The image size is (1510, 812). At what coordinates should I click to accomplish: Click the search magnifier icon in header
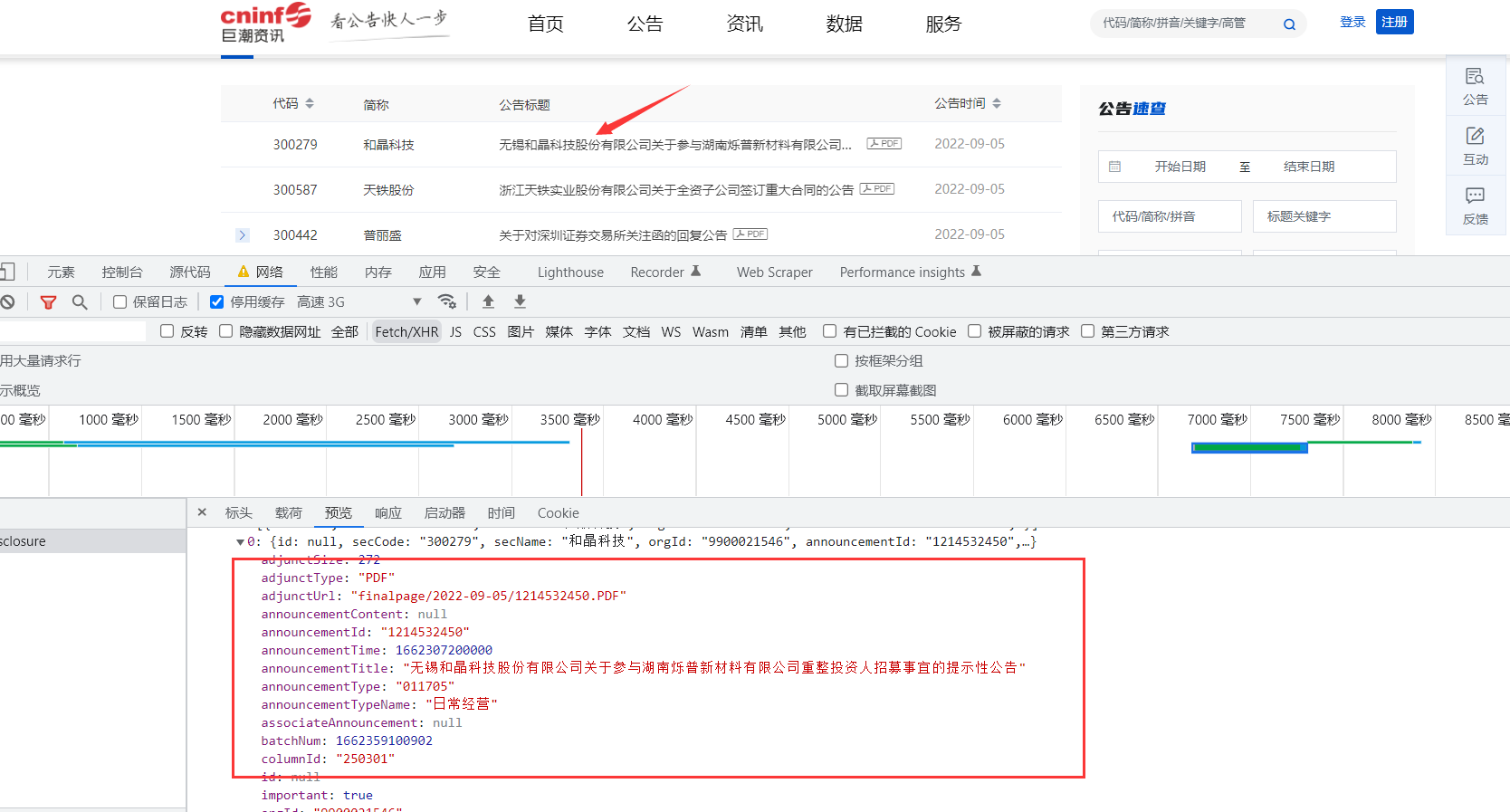(x=1289, y=24)
